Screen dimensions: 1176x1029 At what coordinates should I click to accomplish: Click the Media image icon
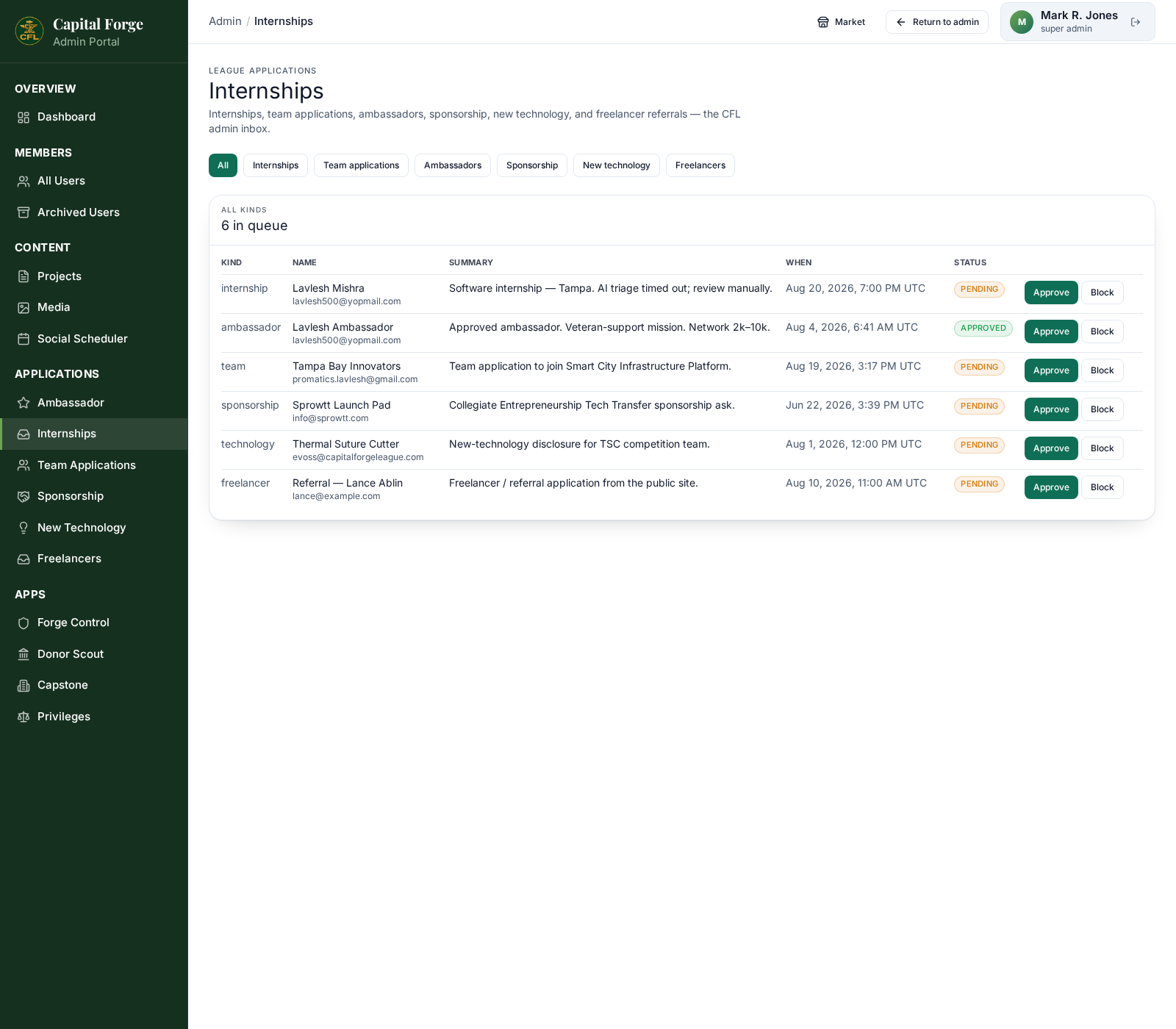[x=24, y=308]
